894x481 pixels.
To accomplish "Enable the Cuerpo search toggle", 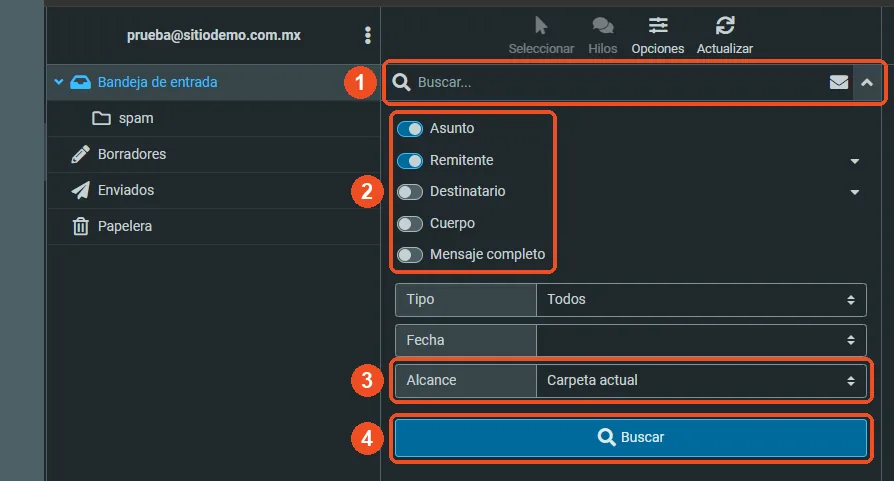I will pyautogui.click(x=410, y=223).
